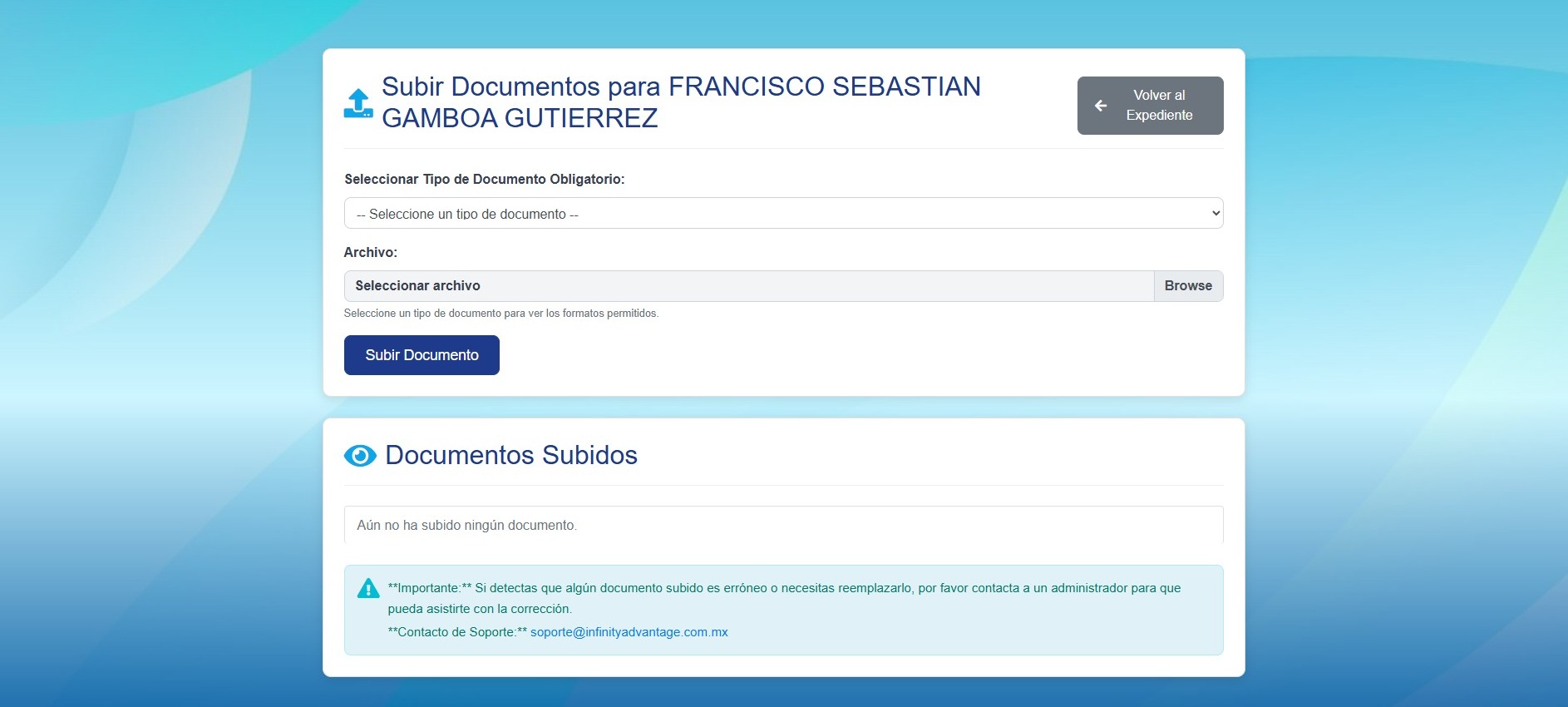Click the warning triangle icon in the notice
1568x707 pixels.
pos(368,589)
